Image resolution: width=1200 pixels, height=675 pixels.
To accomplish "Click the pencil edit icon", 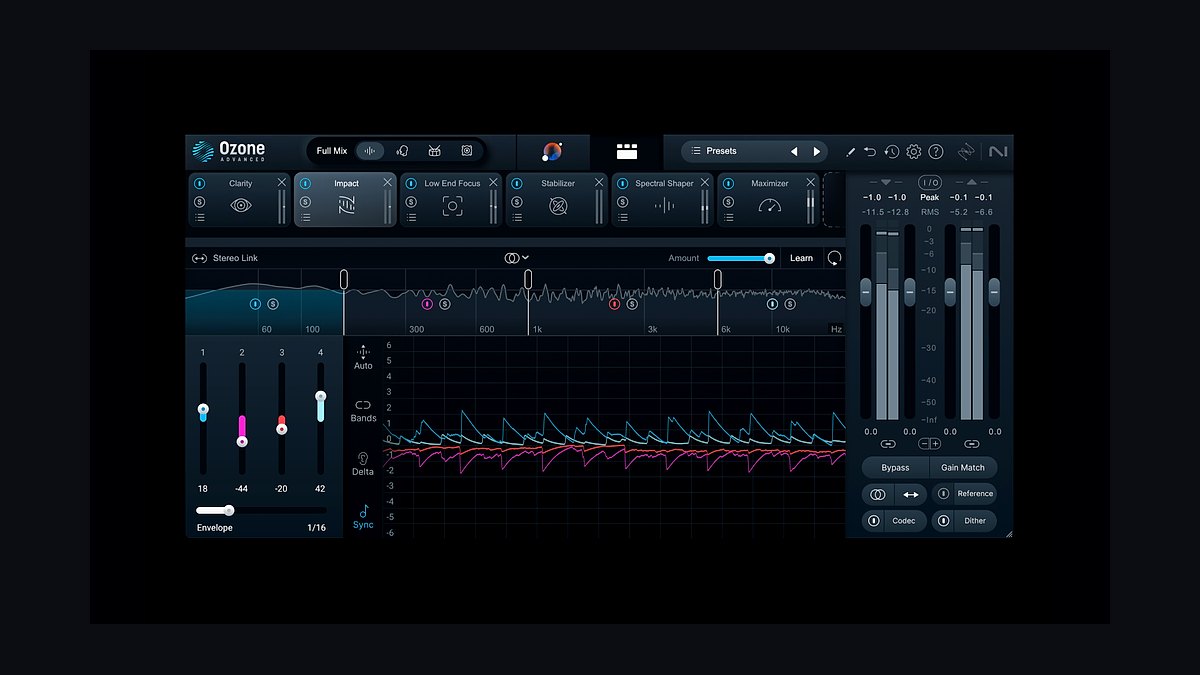I will 851,152.
